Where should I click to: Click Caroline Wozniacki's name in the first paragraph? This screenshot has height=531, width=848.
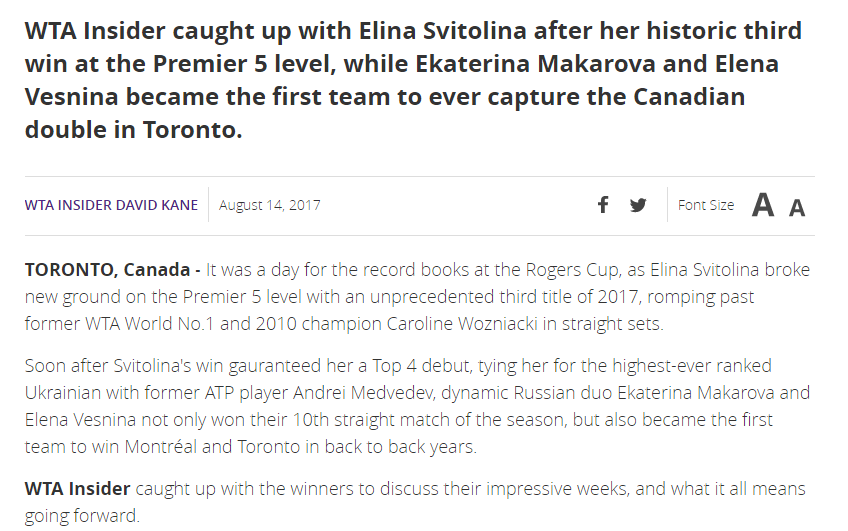click(x=462, y=323)
